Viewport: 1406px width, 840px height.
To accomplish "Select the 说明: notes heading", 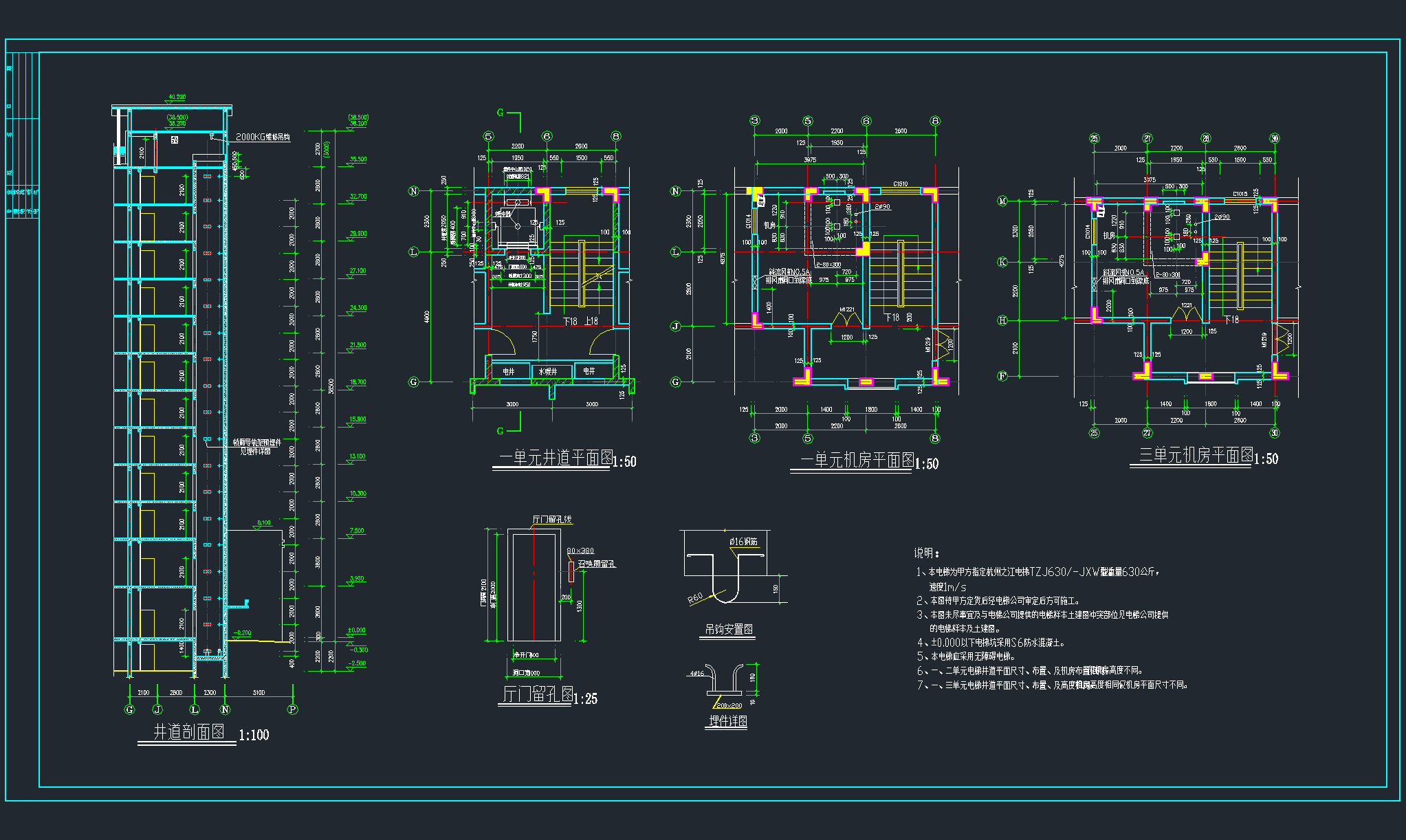I will [x=927, y=553].
